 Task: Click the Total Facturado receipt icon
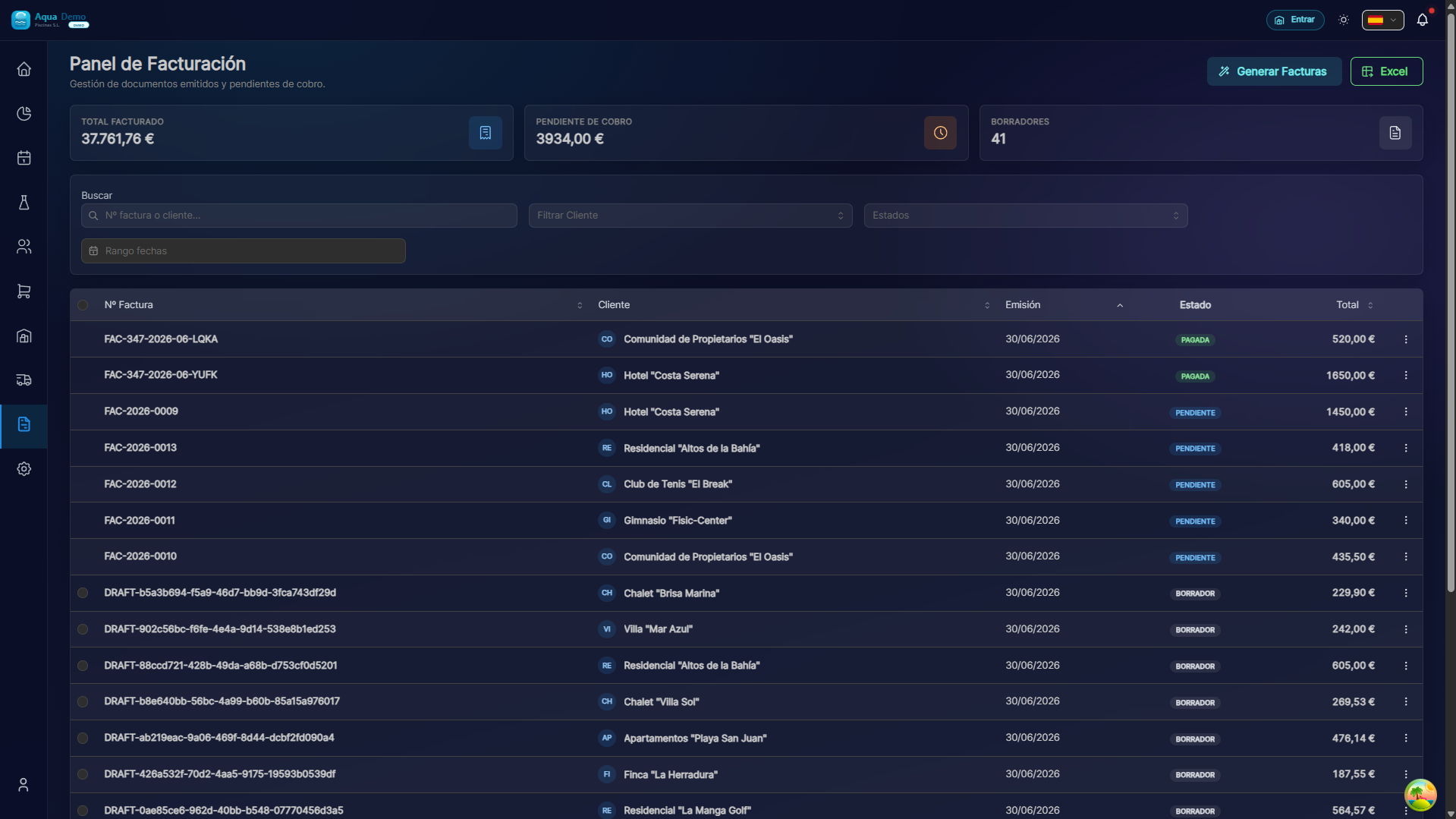coord(485,133)
